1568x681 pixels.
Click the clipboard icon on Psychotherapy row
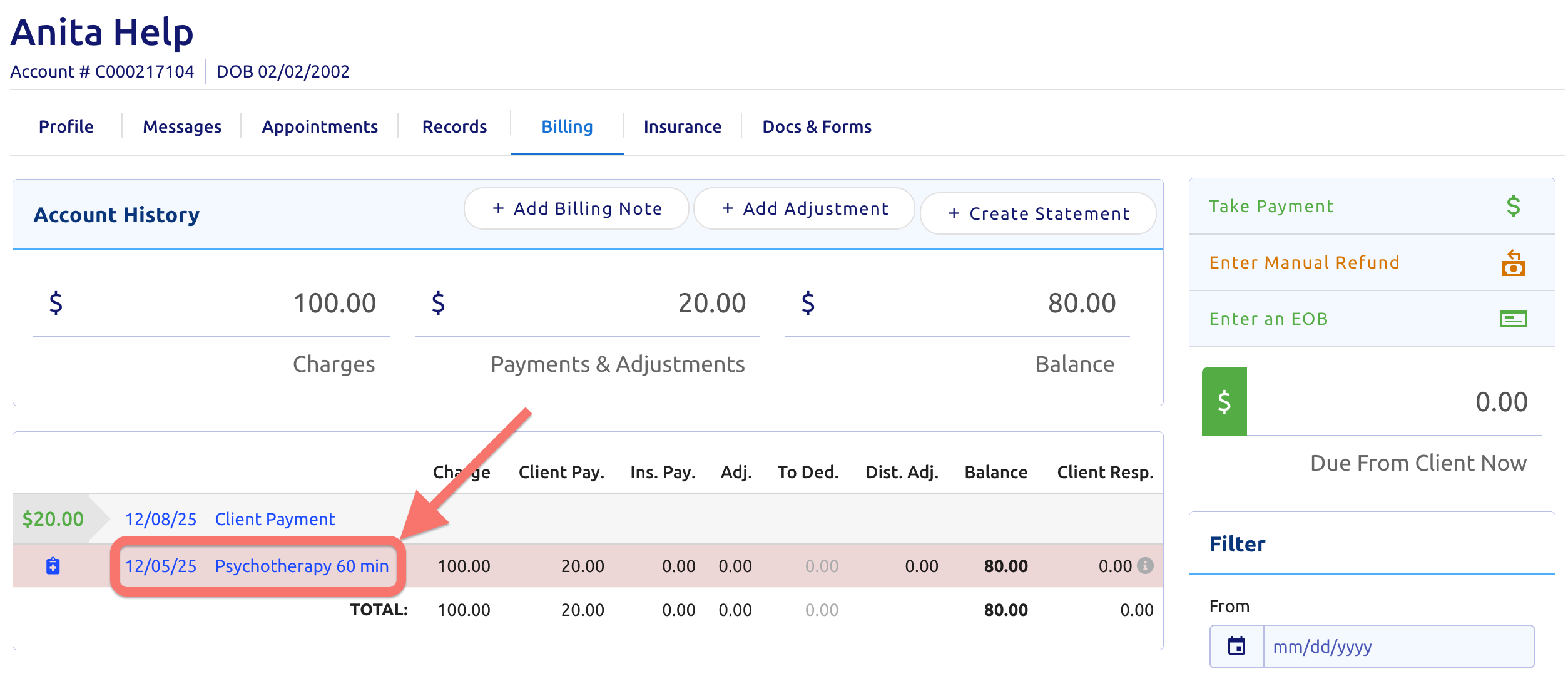pos(53,566)
